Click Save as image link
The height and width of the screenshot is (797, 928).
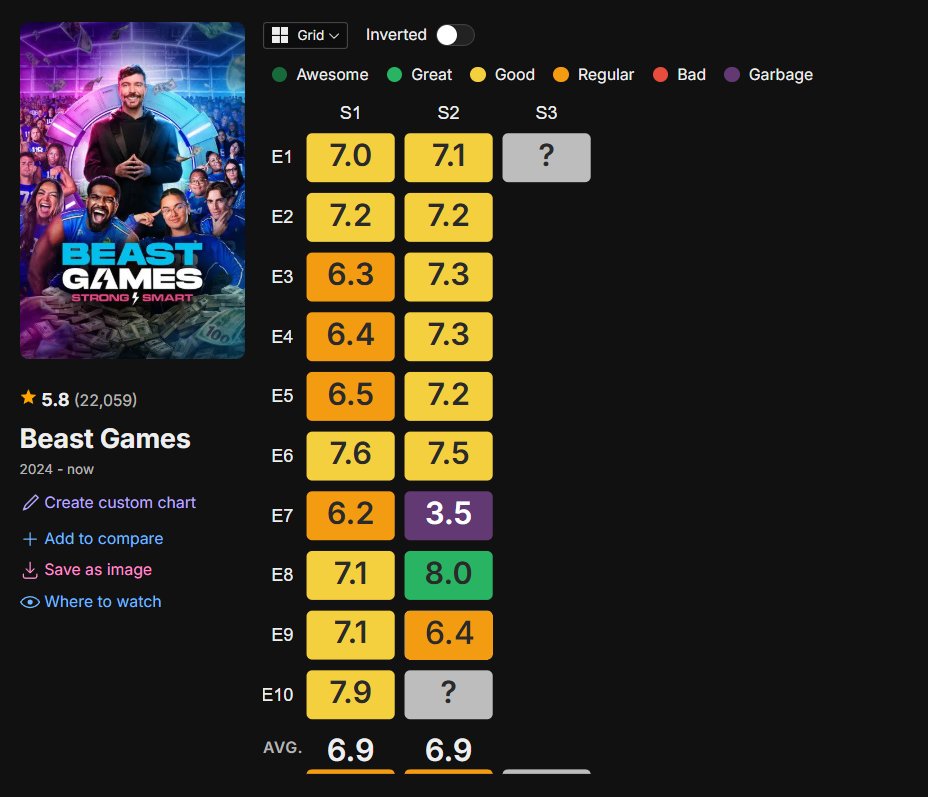[98, 569]
